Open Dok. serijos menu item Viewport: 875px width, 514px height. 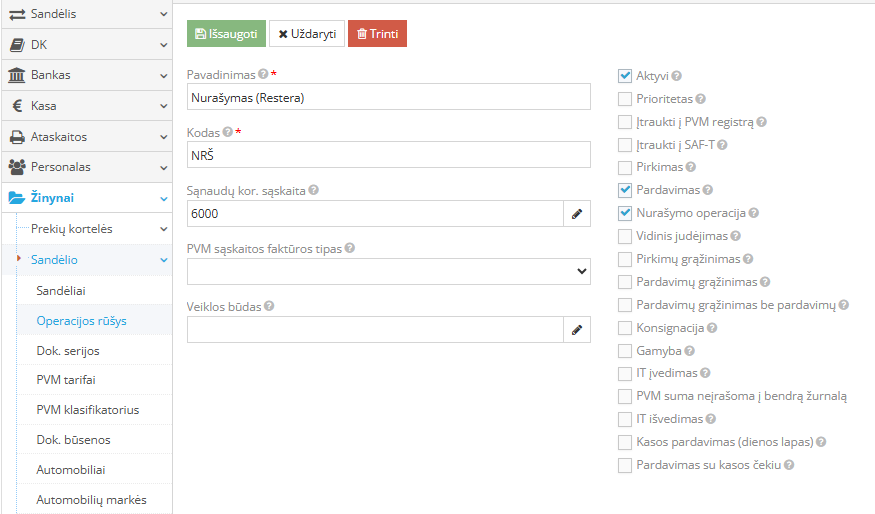point(68,351)
